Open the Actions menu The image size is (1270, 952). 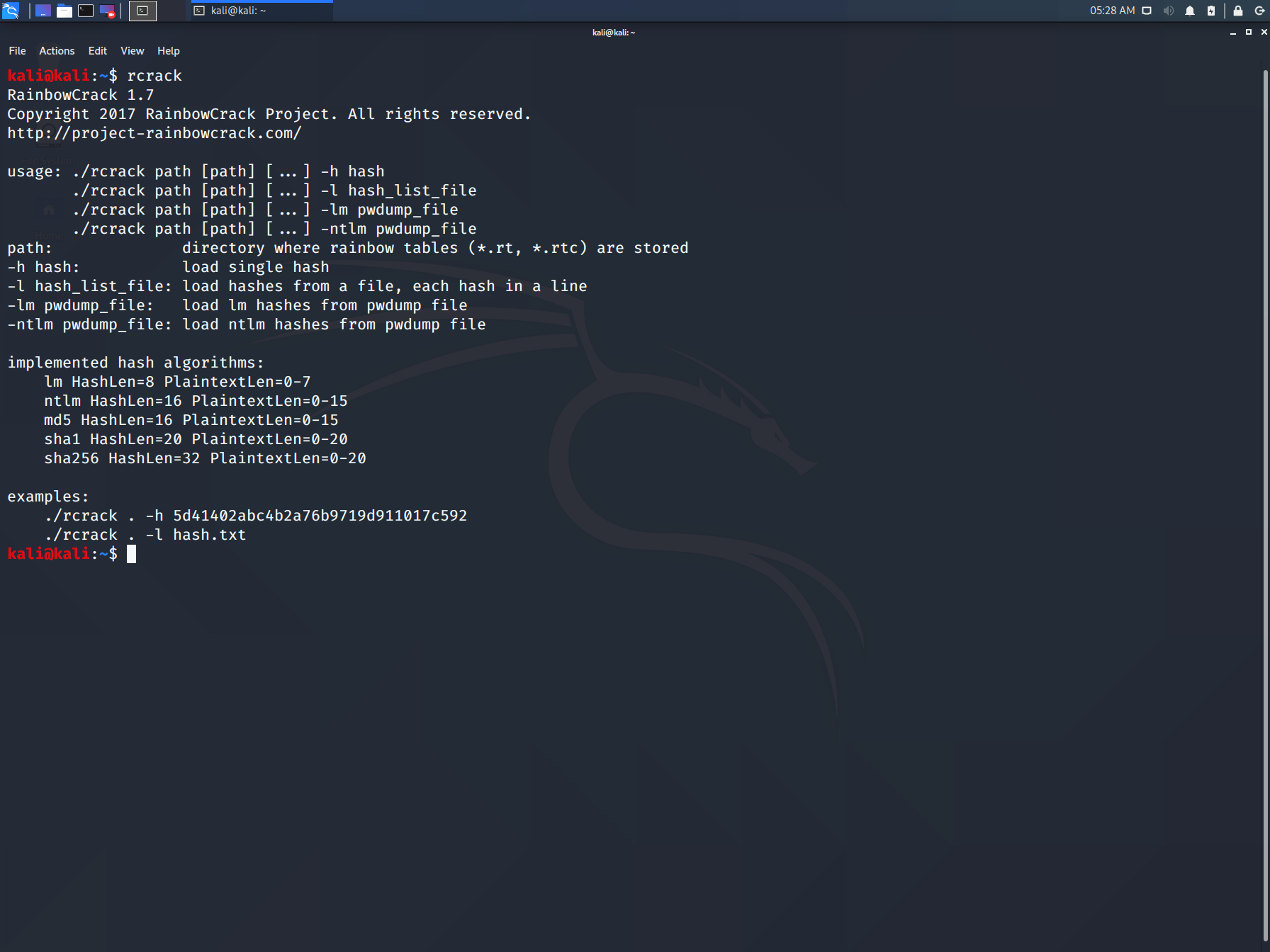(57, 51)
